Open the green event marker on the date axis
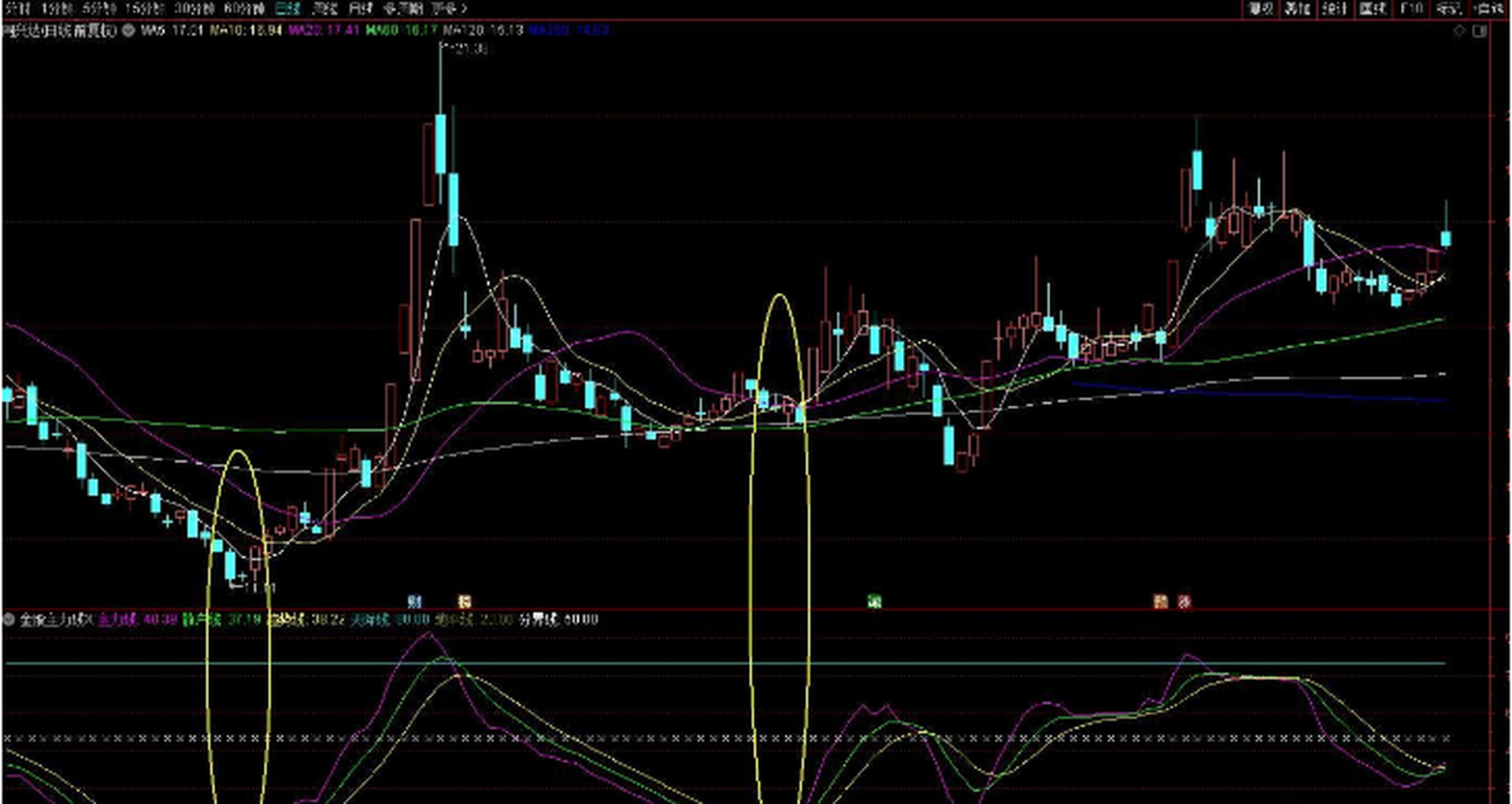Image resolution: width=1512 pixels, height=804 pixels. 874,602
